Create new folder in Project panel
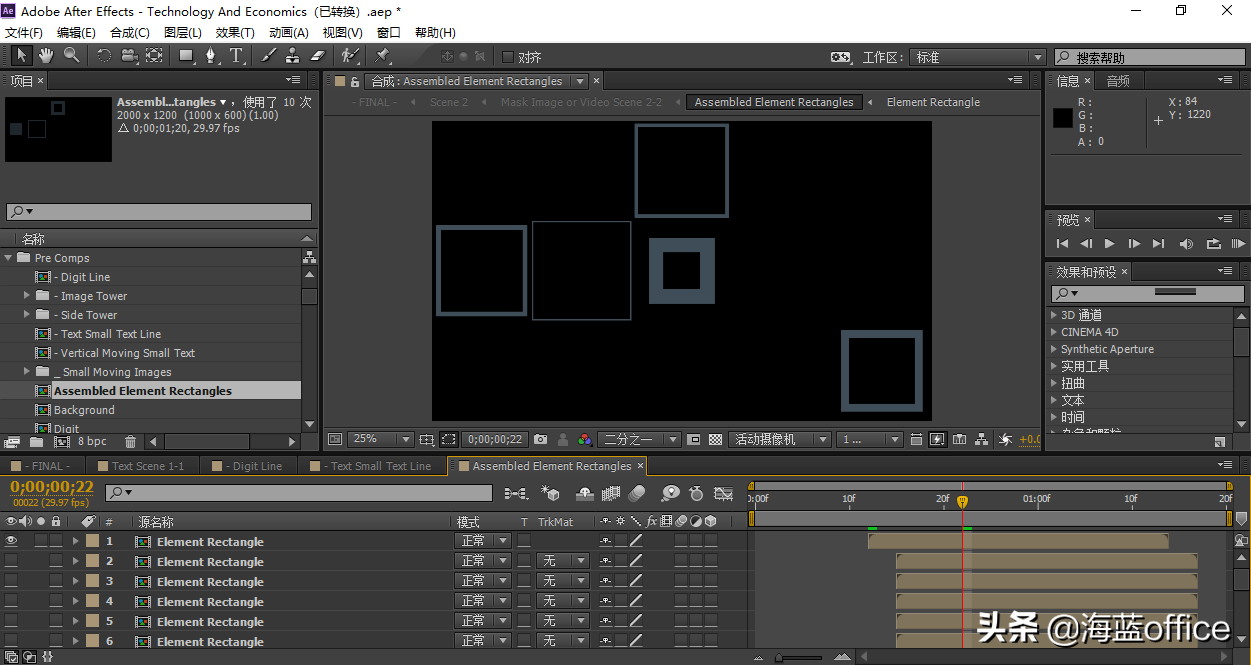 36,441
